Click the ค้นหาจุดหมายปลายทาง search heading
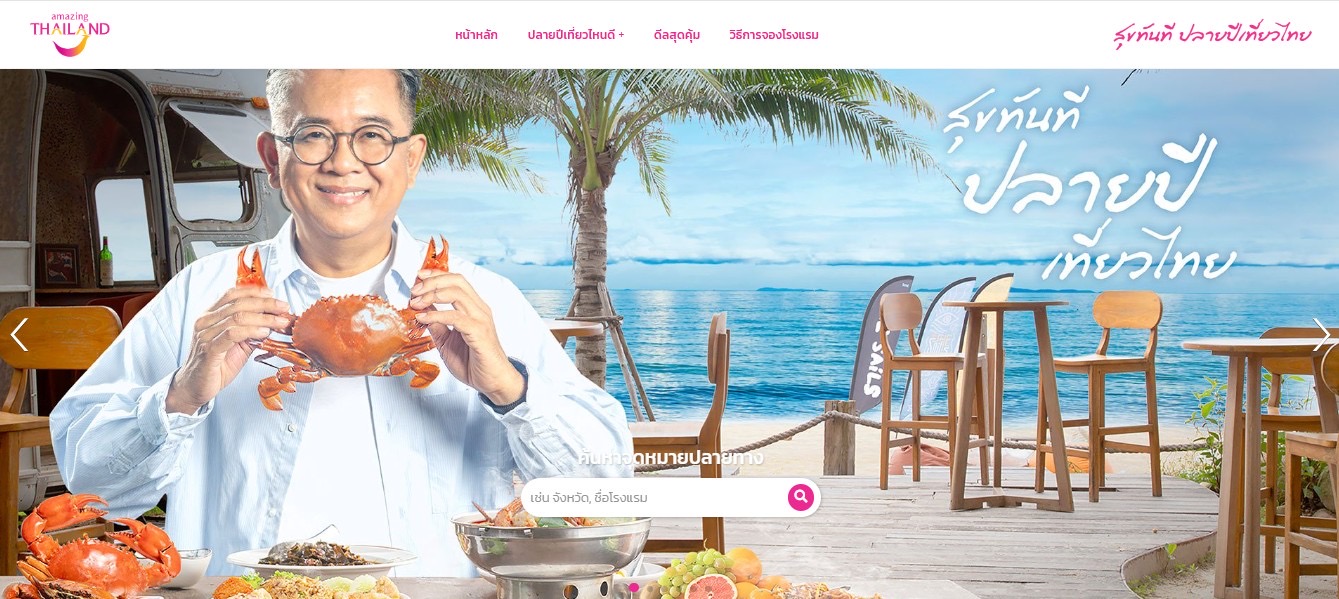The width and height of the screenshot is (1339, 599). tap(670, 458)
